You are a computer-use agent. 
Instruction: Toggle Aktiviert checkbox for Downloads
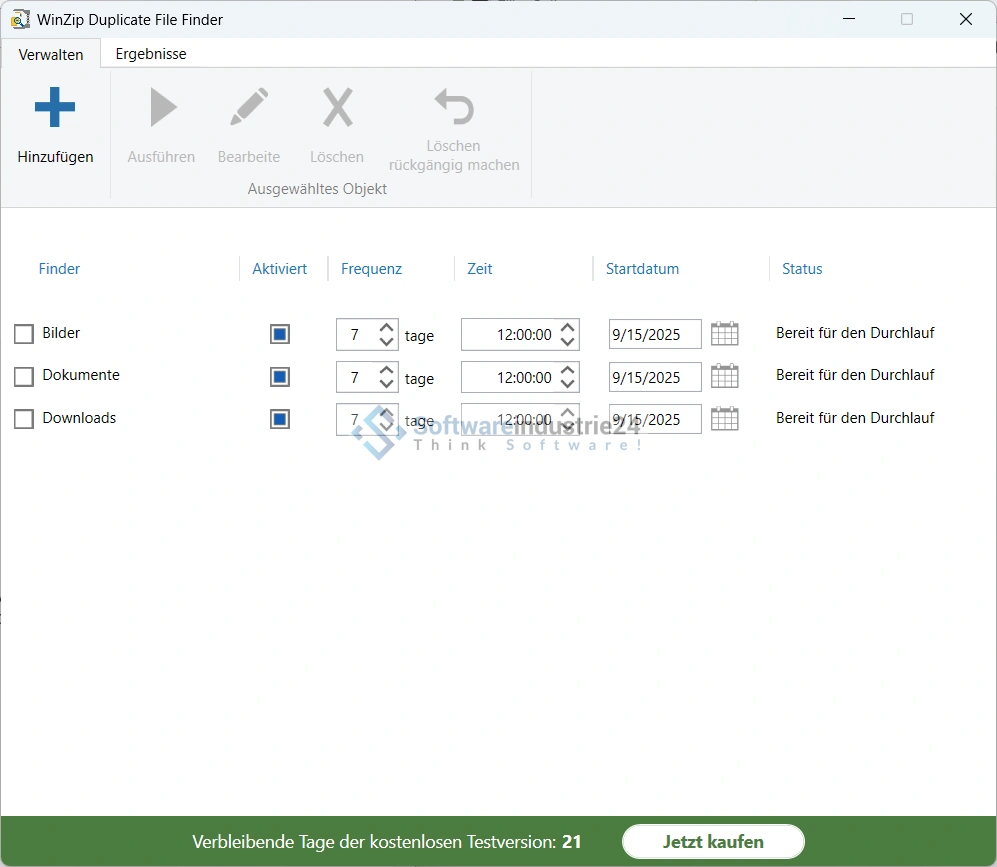coord(280,419)
